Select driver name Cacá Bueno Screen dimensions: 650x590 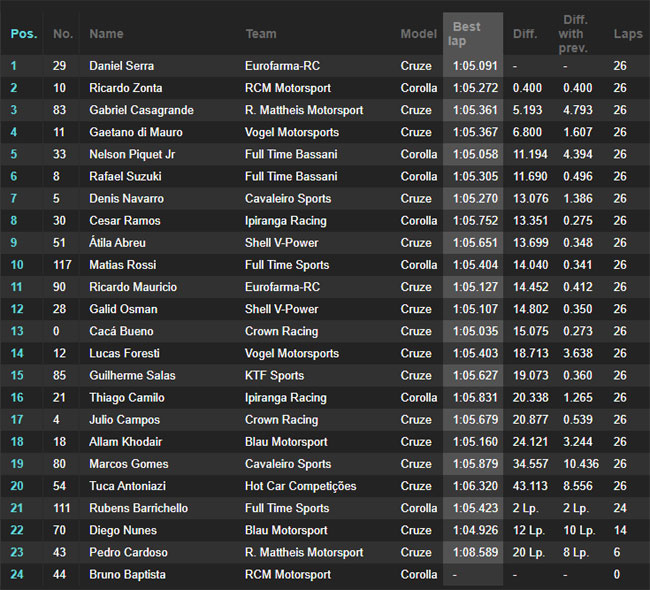point(121,331)
